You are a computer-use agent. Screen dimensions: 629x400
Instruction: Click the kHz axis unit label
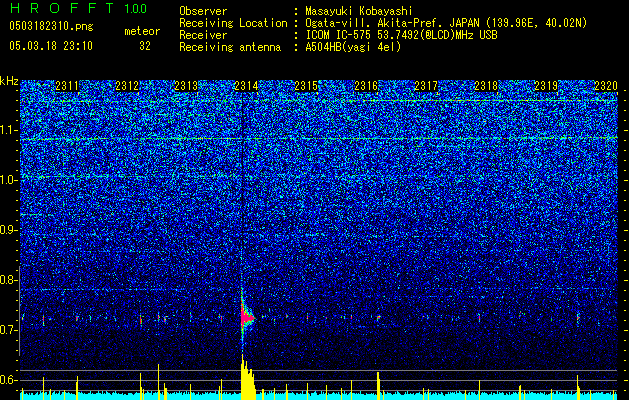9,81
